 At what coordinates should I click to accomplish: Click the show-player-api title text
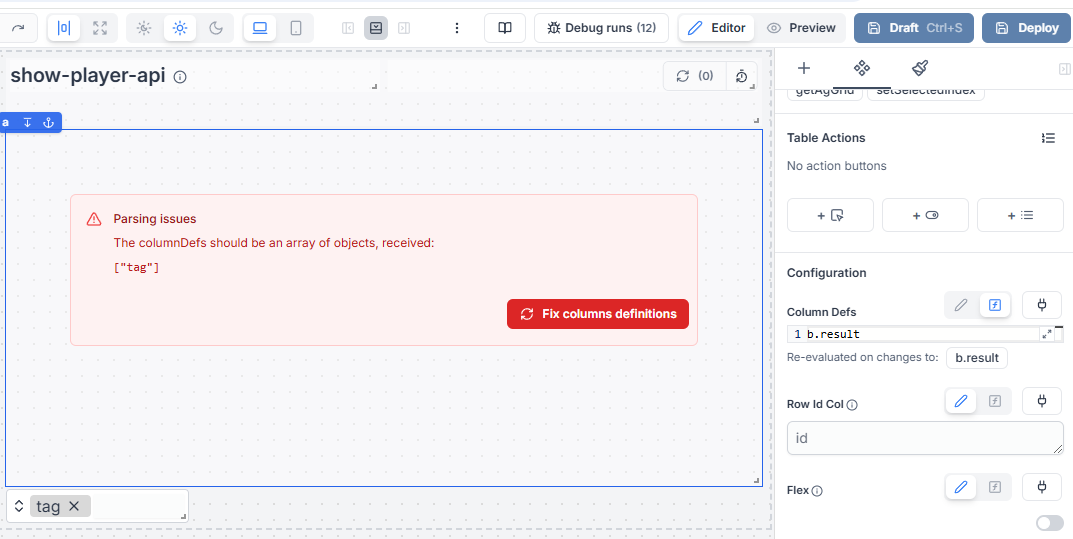click(x=88, y=75)
